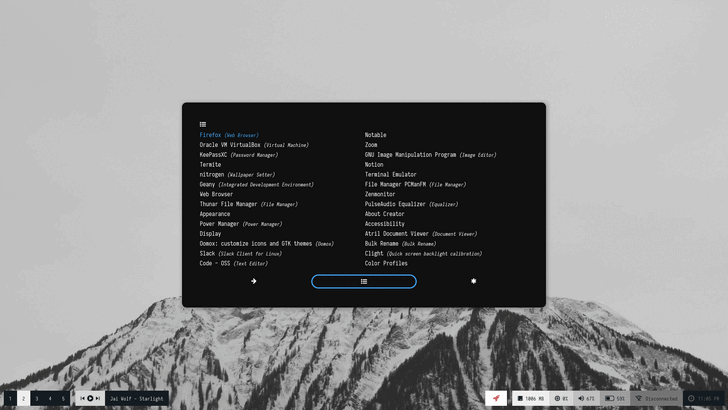
Task: Skip to next track in bar
Action: coord(98,398)
